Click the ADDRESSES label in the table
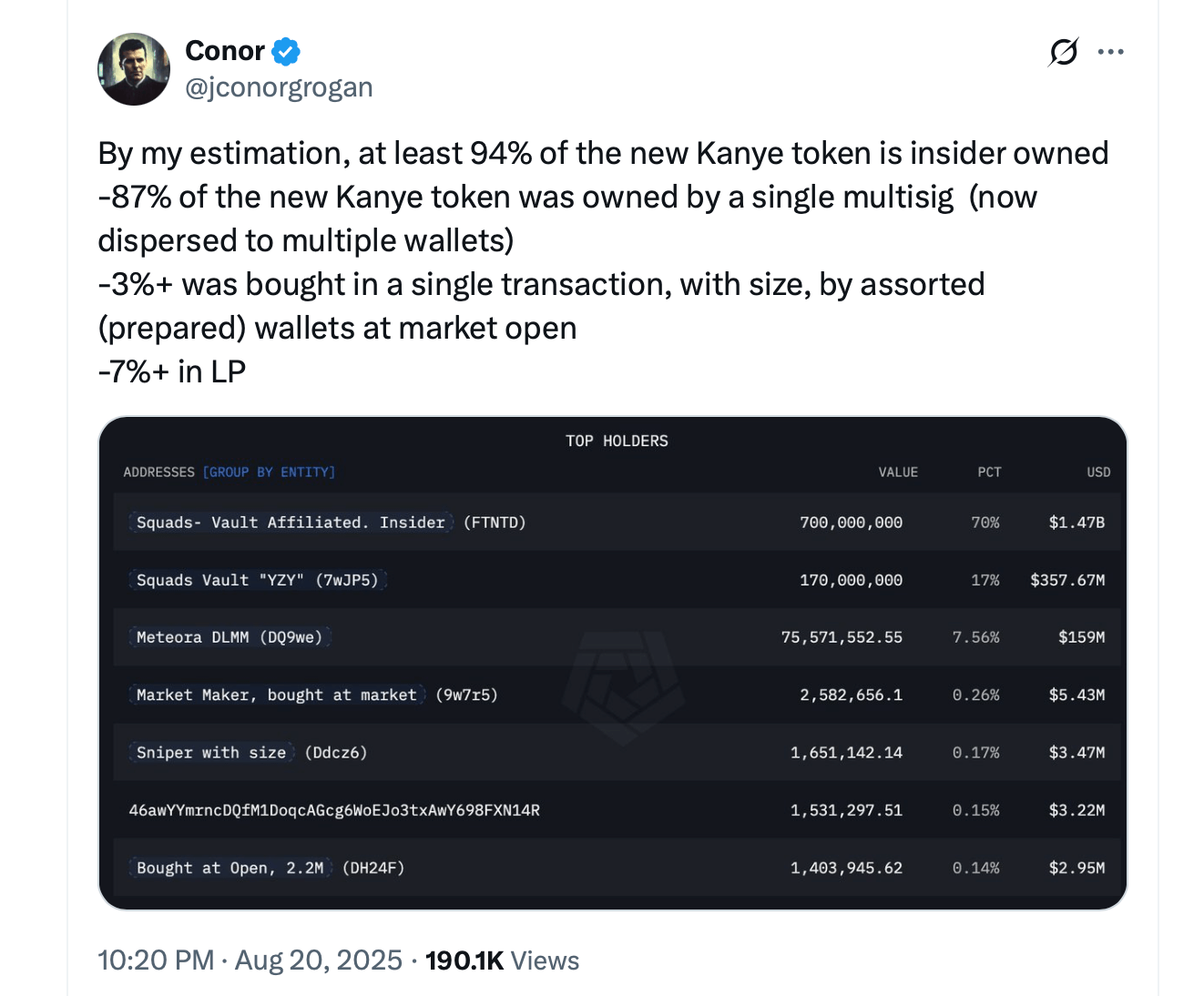 click(159, 473)
